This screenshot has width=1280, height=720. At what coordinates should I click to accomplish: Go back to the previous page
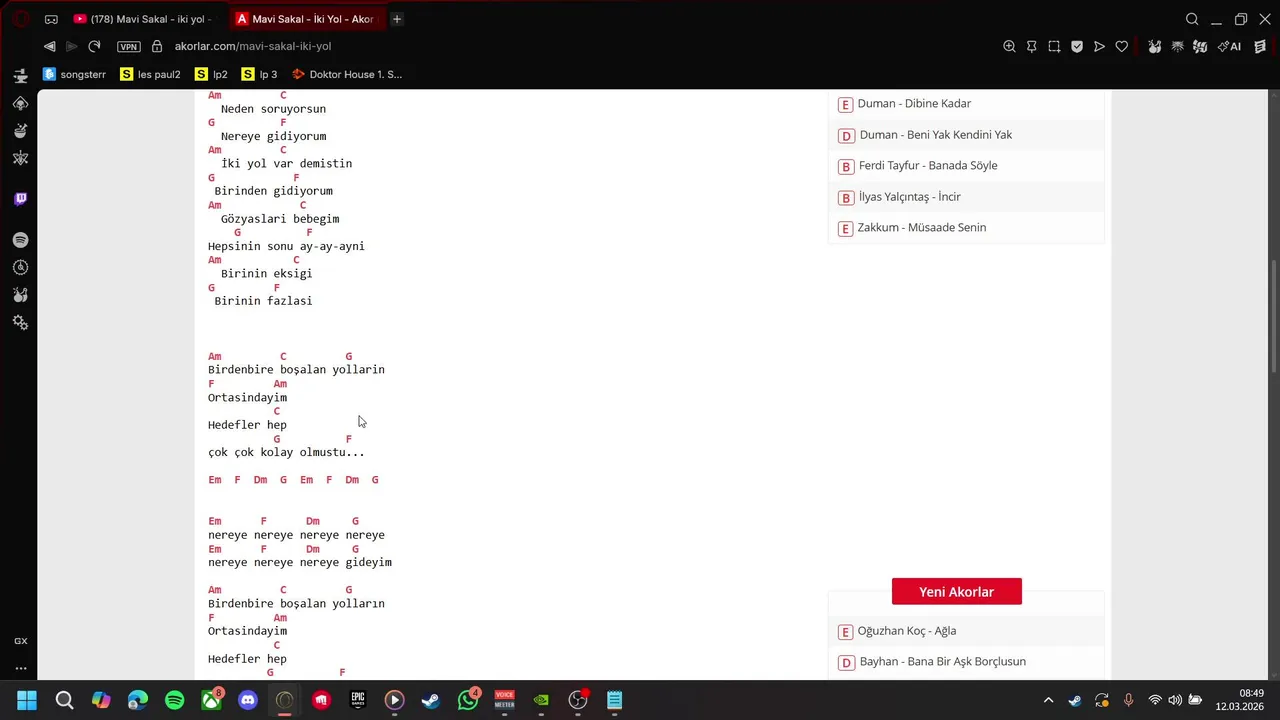49,46
